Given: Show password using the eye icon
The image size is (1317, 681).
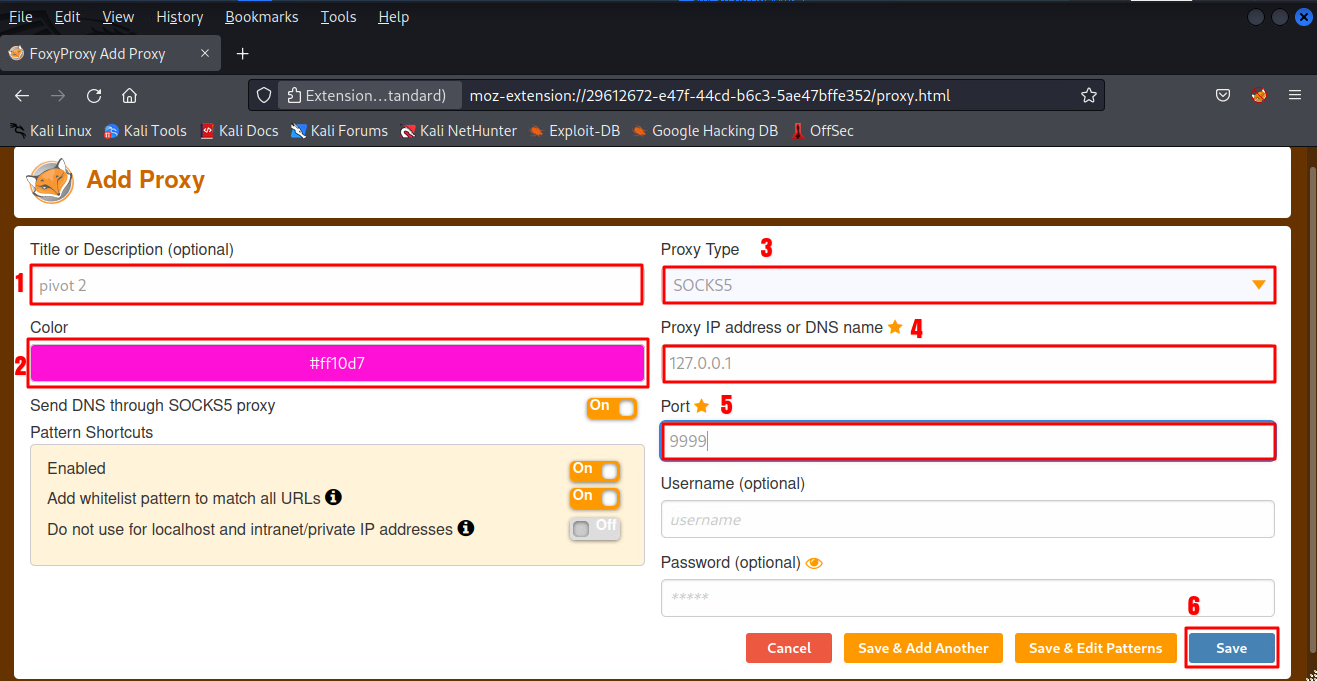Looking at the screenshot, I should (x=814, y=563).
